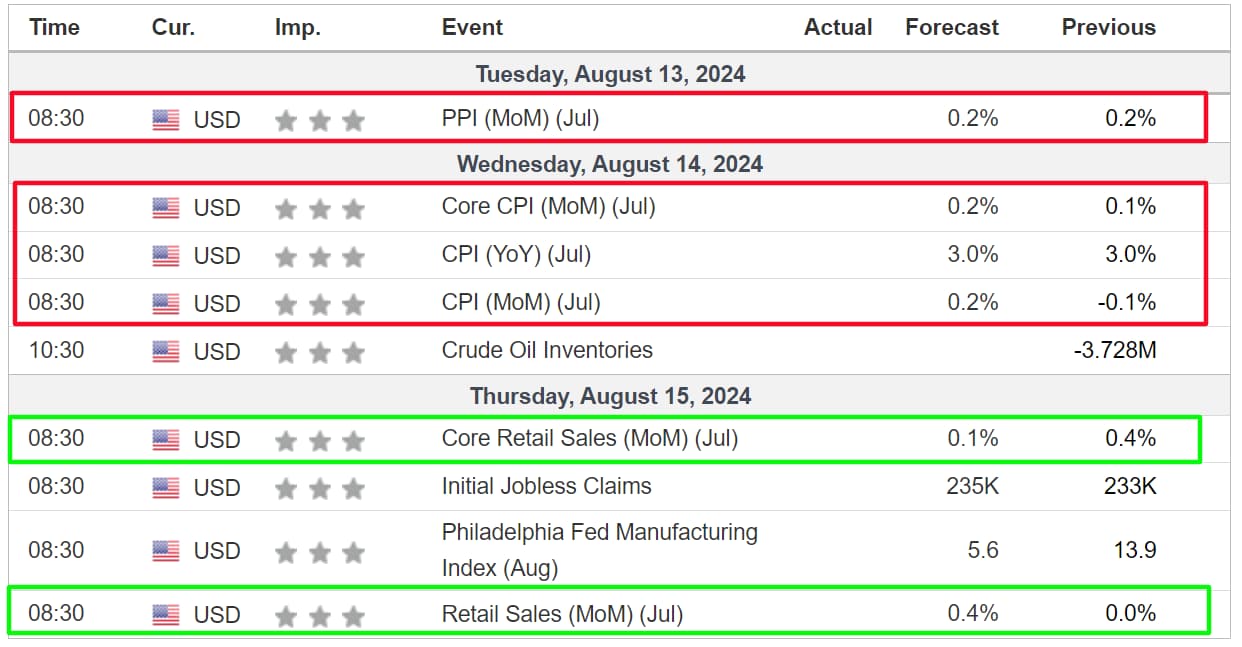Select the Thursday, August 15, 2024 date row
1242x647 pixels.
pyautogui.click(x=620, y=396)
